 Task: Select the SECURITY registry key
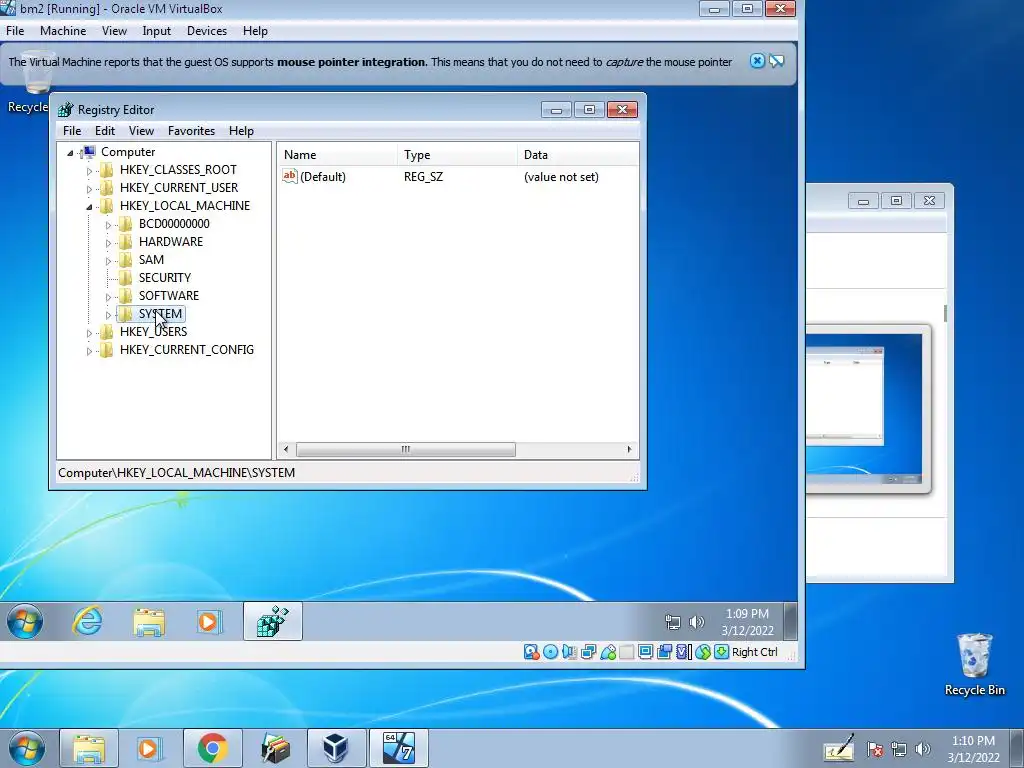tap(165, 278)
